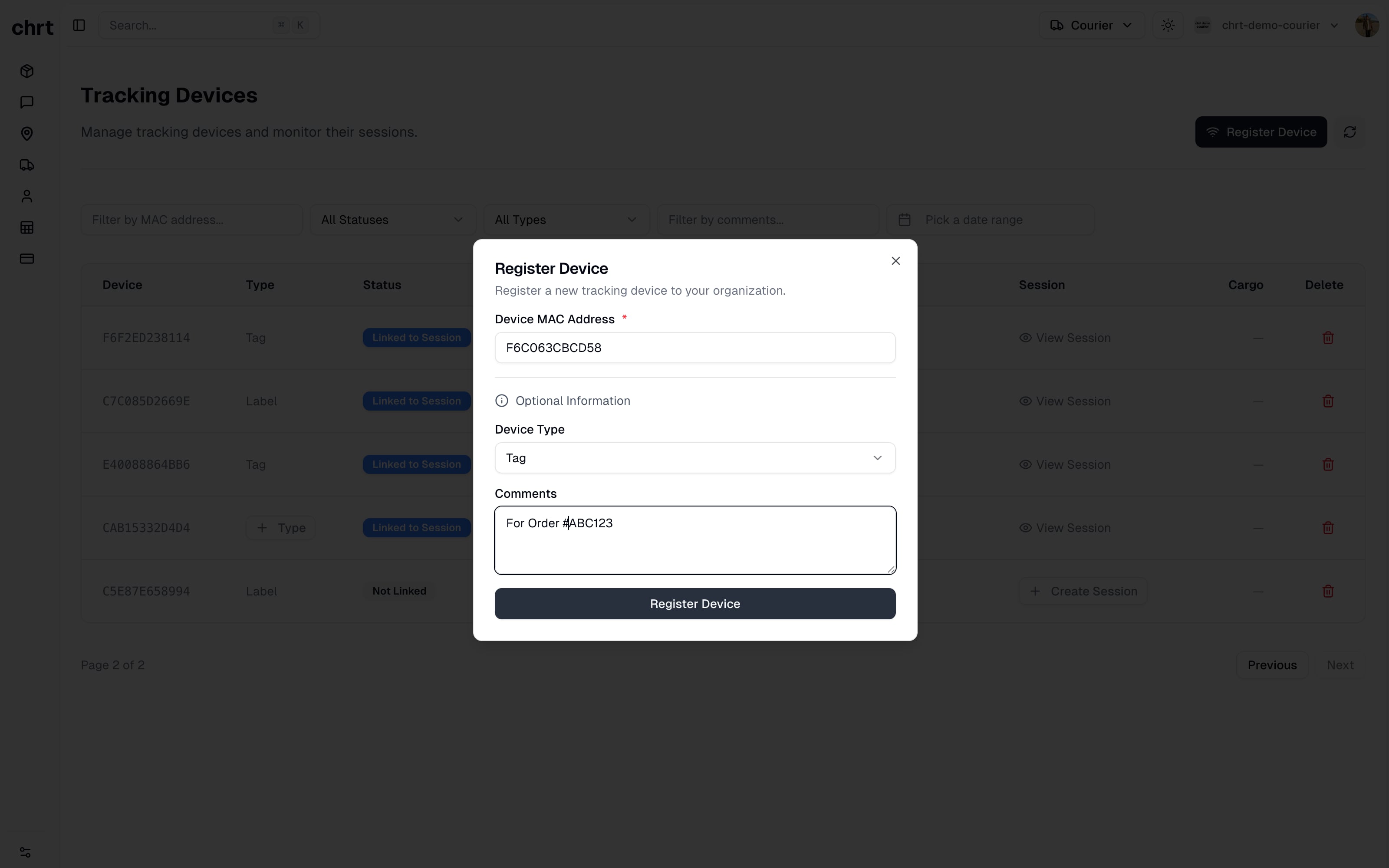Collapse the sidebar panel
The width and height of the screenshot is (1389, 868).
tap(79, 25)
